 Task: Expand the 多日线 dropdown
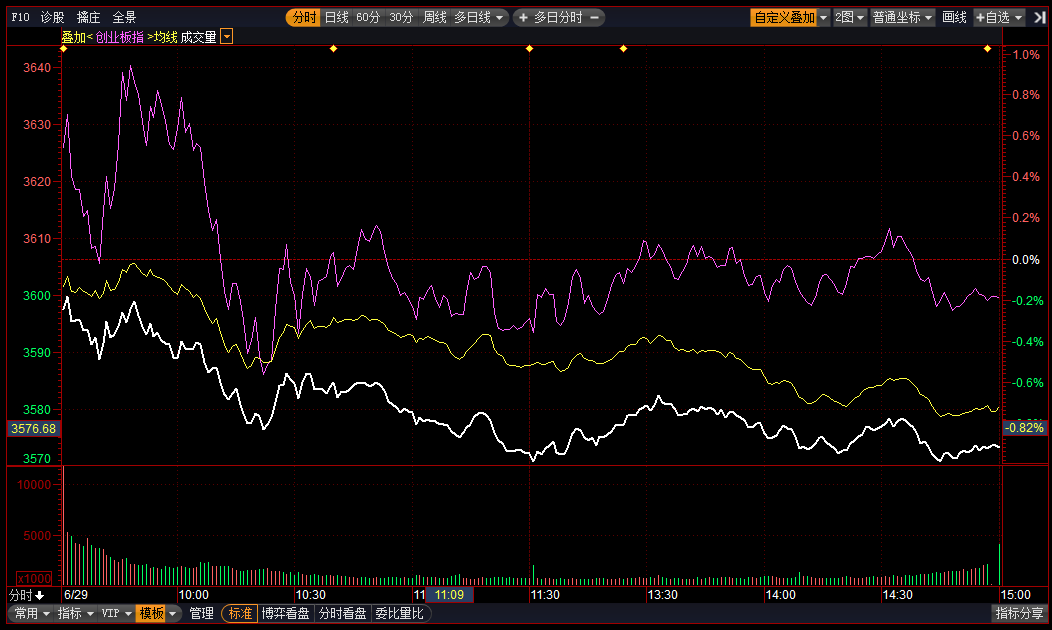point(480,17)
